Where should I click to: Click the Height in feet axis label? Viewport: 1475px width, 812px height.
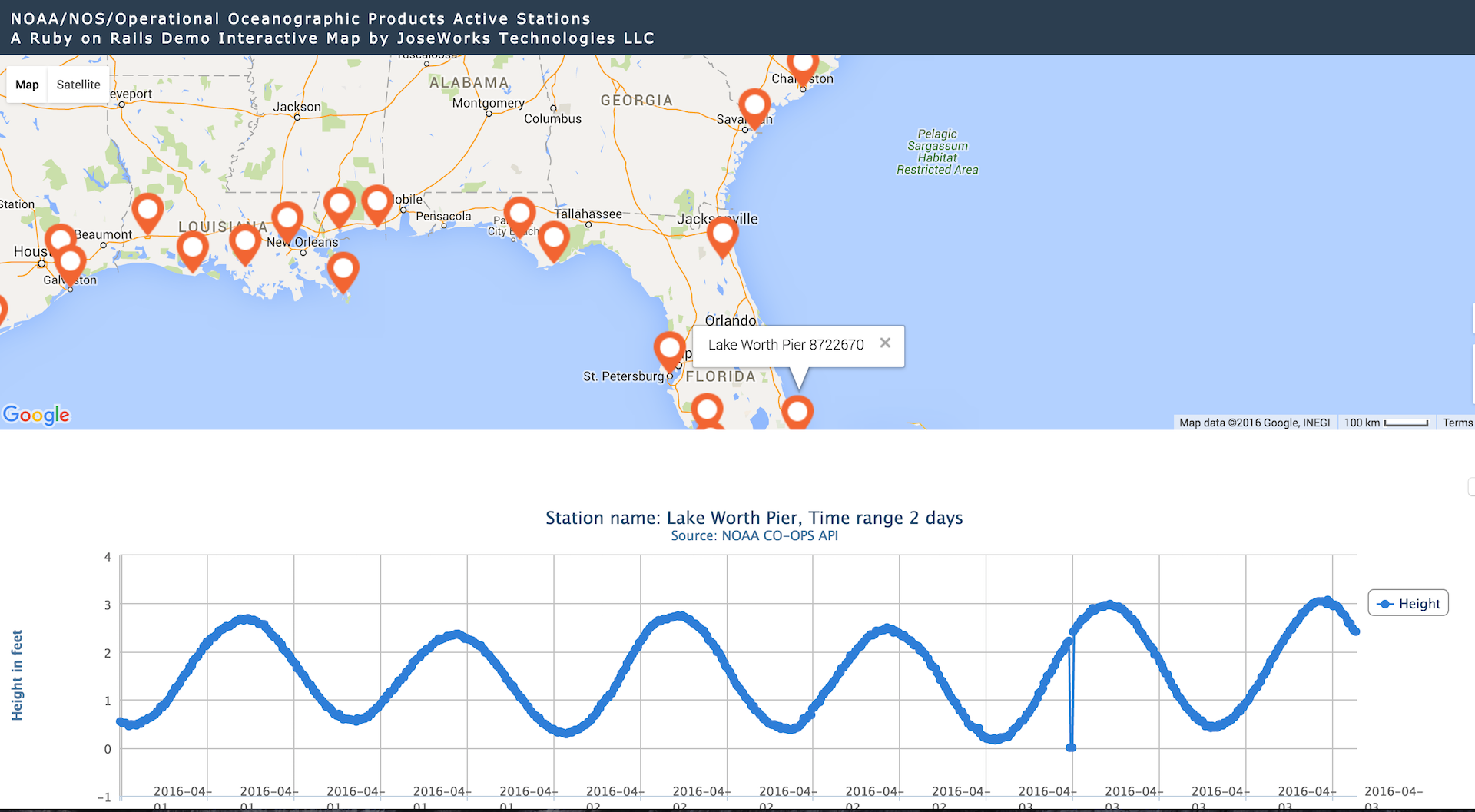click(17, 675)
